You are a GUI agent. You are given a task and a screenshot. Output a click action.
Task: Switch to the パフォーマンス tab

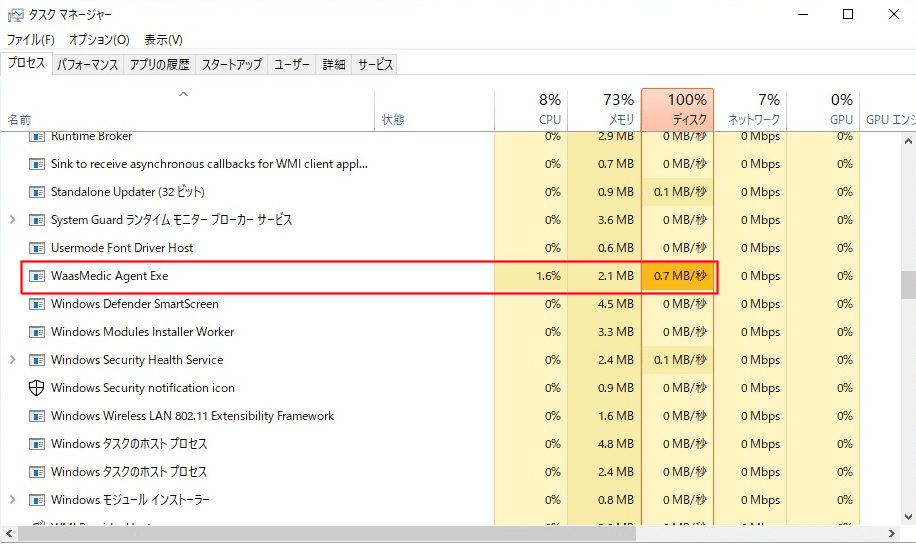(x=88, y=65)
